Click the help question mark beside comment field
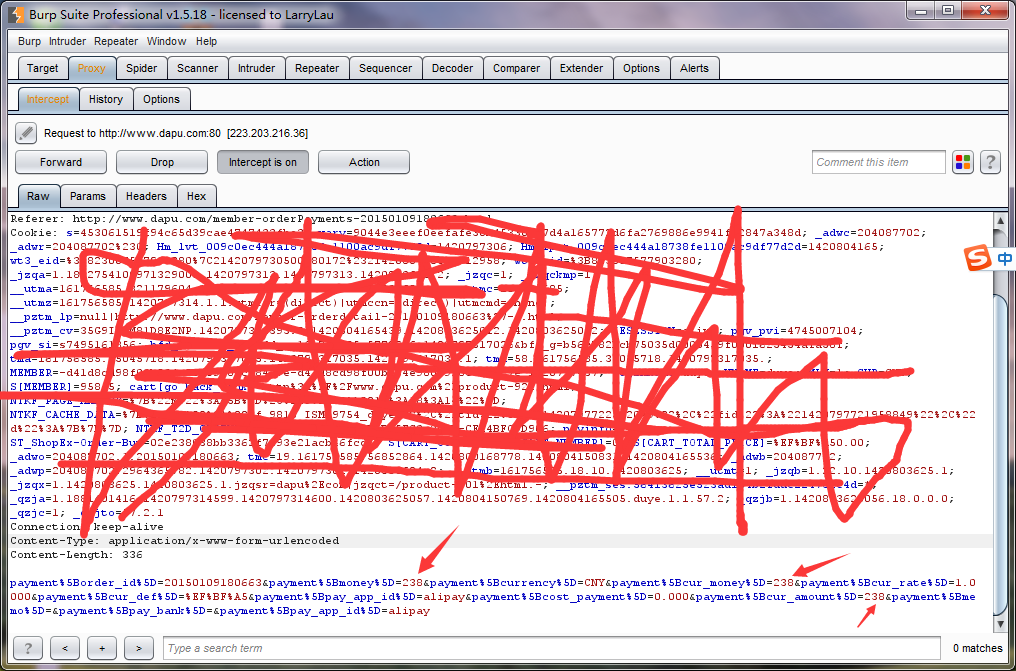Image resolution: width=1016 pixels, height=671 pixels. pos(990,162)
